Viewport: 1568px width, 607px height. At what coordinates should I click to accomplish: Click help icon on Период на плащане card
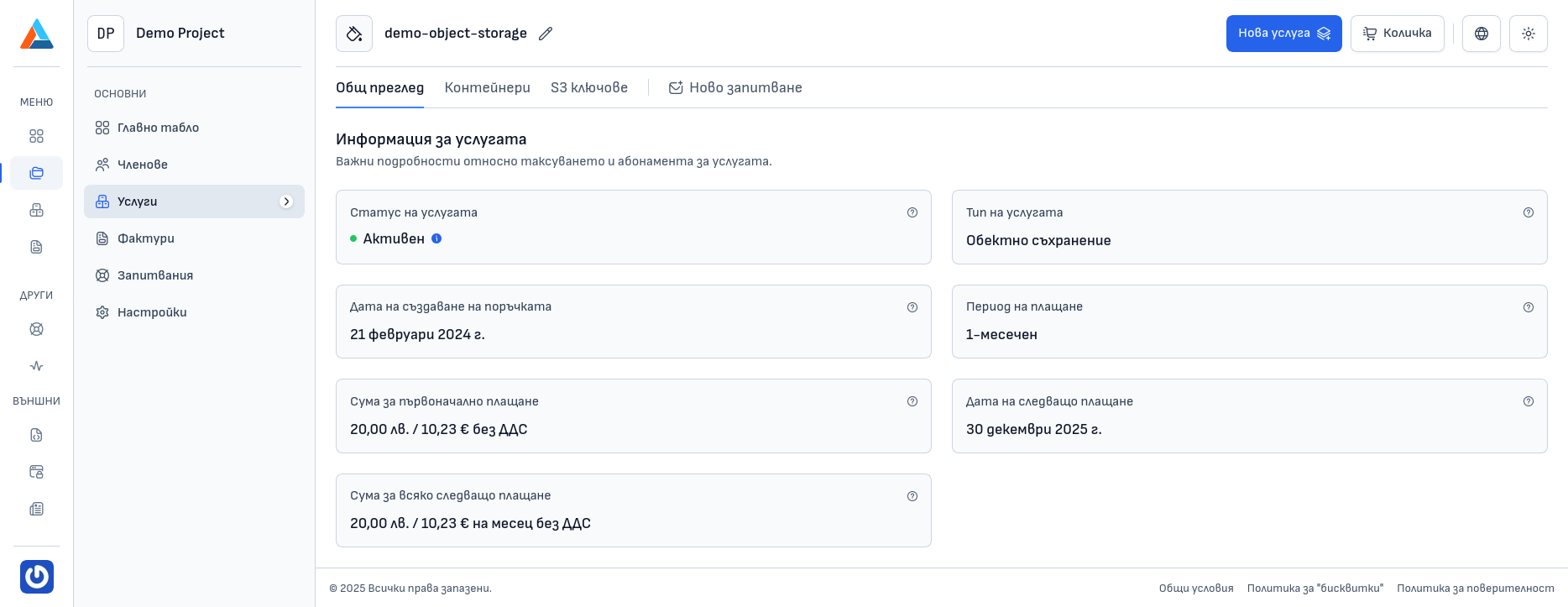(1529, 307)
